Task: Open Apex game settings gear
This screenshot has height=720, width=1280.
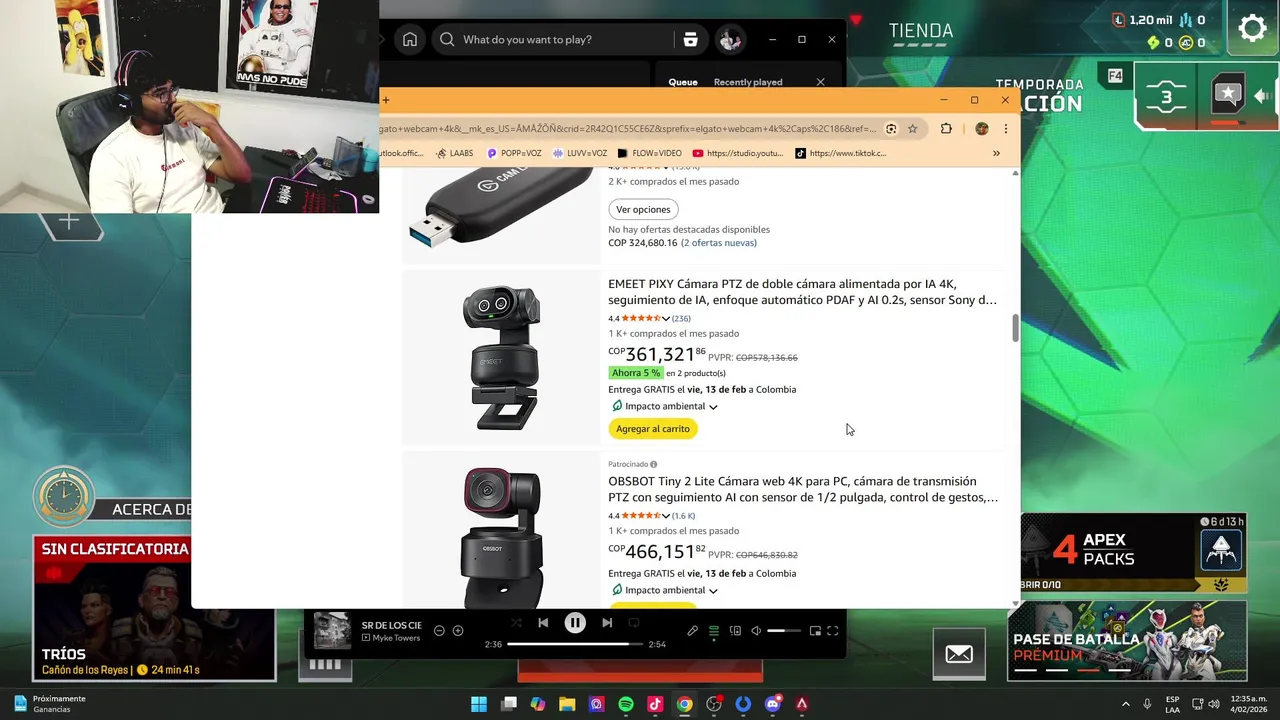Action: 1252,28
